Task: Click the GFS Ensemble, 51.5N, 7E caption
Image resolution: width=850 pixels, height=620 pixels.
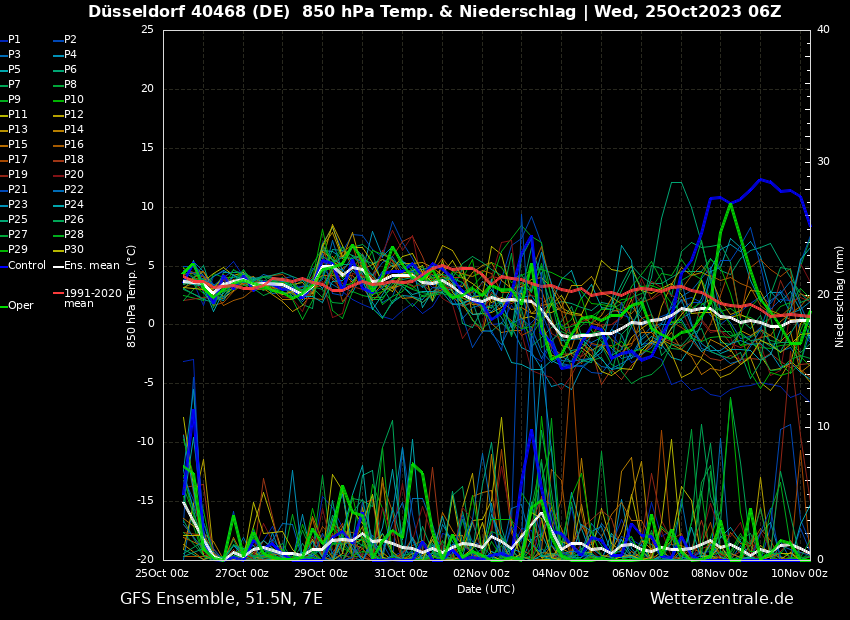Action: click(221, 599)
